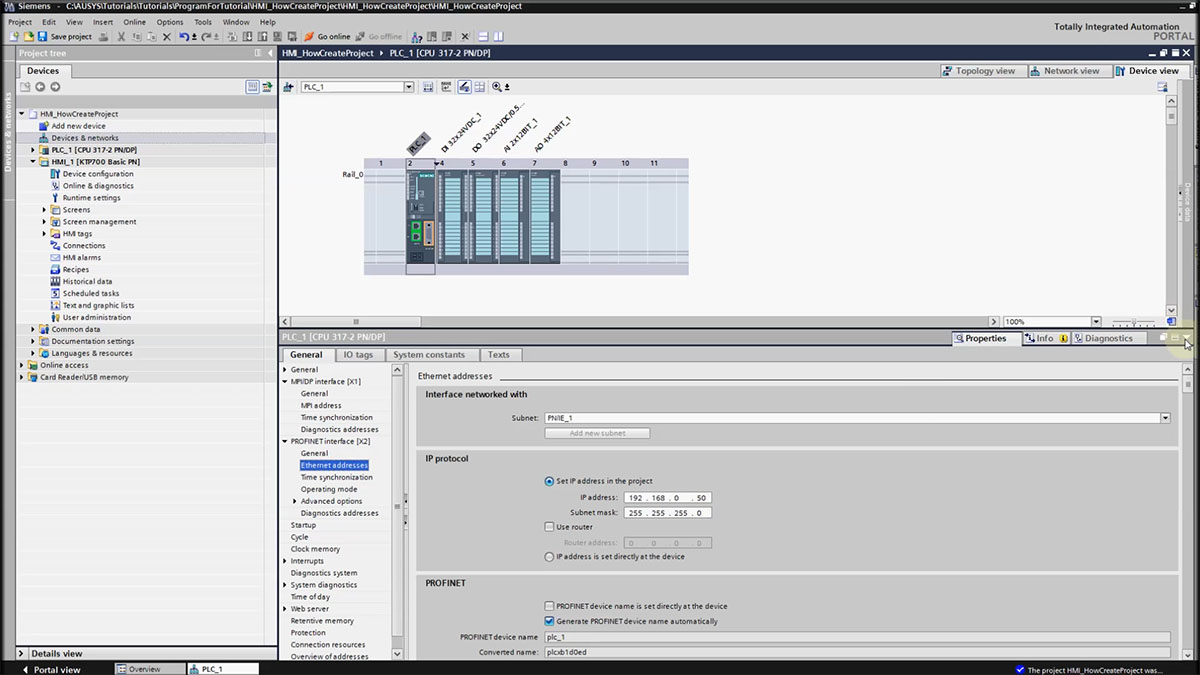1200x675 pixels.
Task: Select Devices & networks in project tree
Action: pyautogui.click(x=85, y=138)
